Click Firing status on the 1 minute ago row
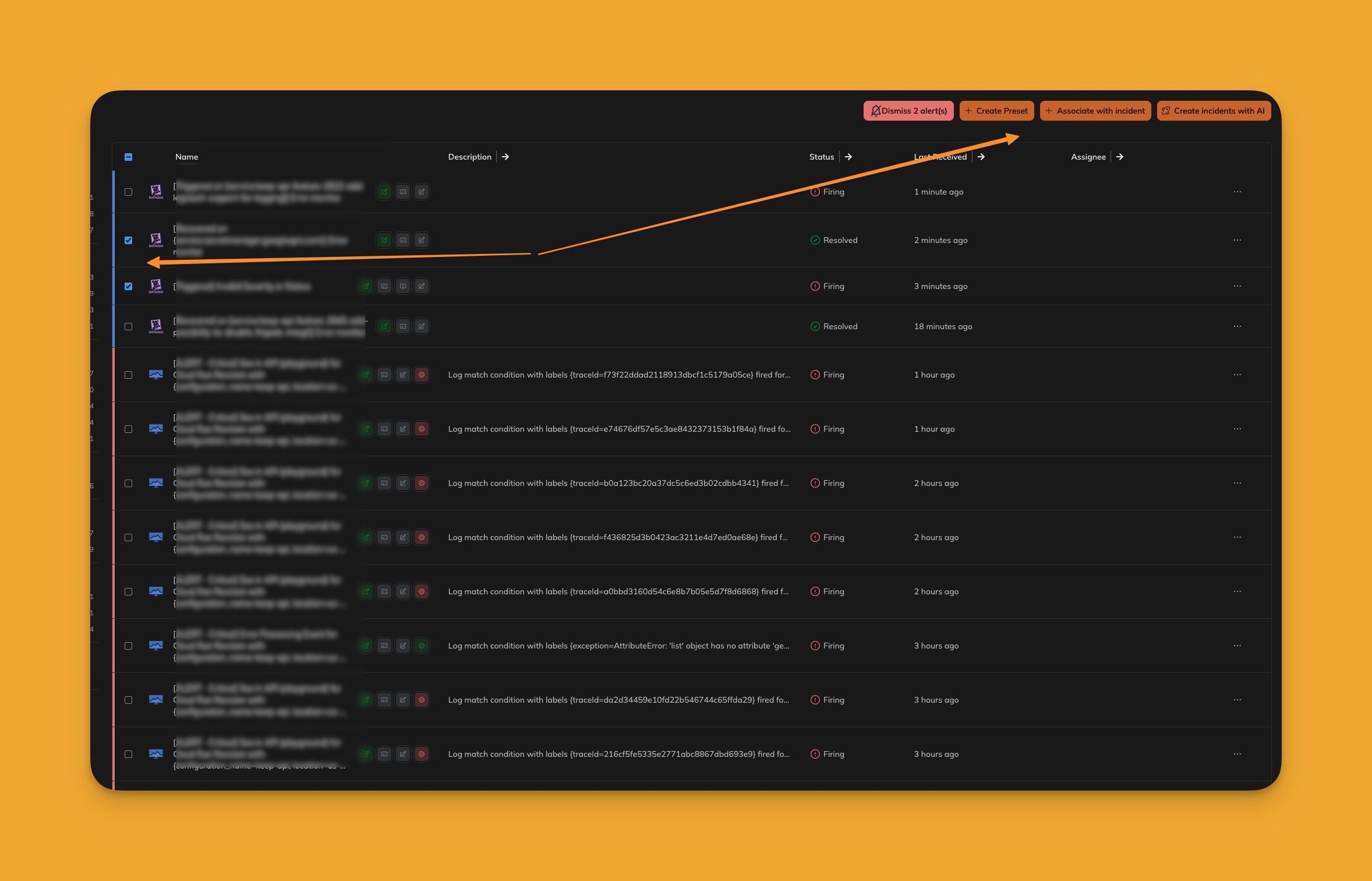This screenshot has width=1372, height=881. point(828,192)
